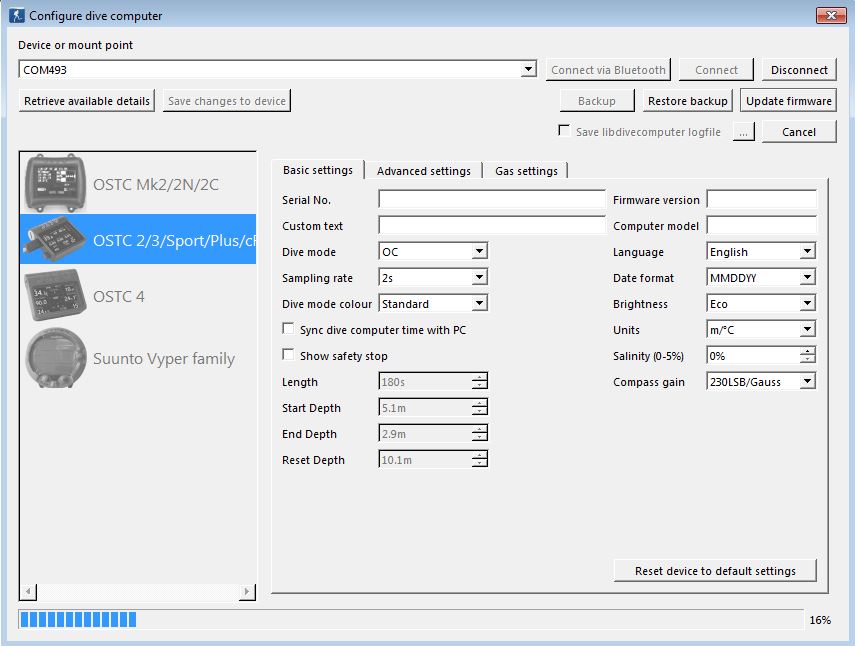Check Save libdivecomputer logfile option
The image size is (855, 646).
[x=565, y=131]
